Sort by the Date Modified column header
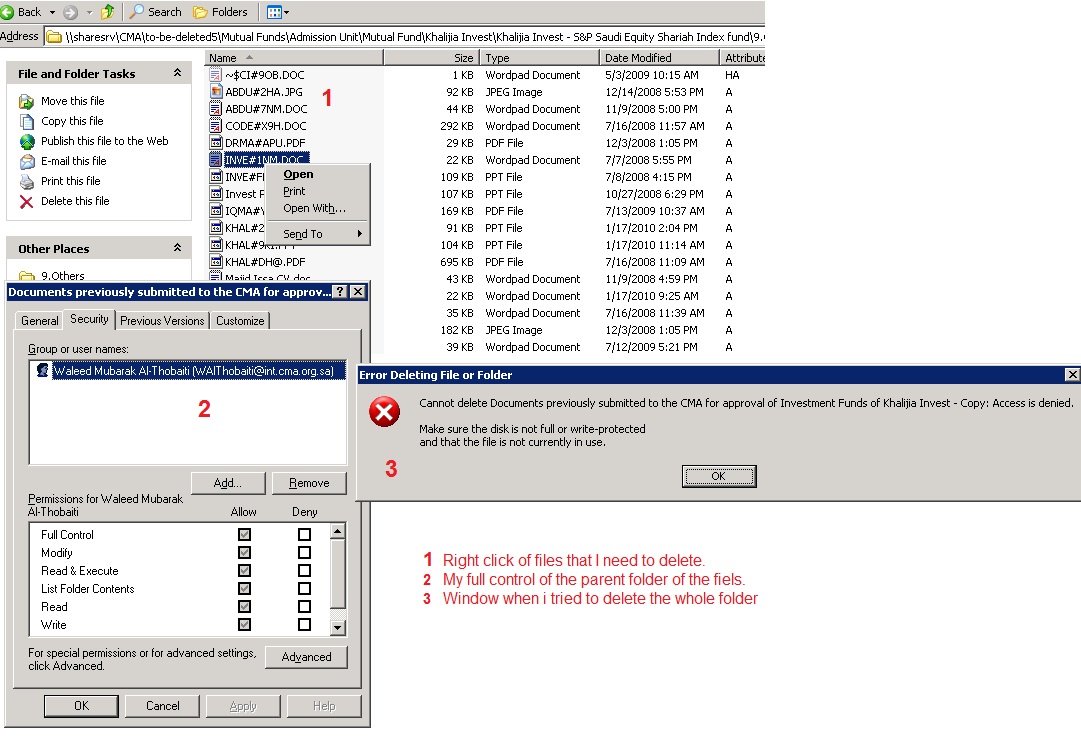 [660, 58]
